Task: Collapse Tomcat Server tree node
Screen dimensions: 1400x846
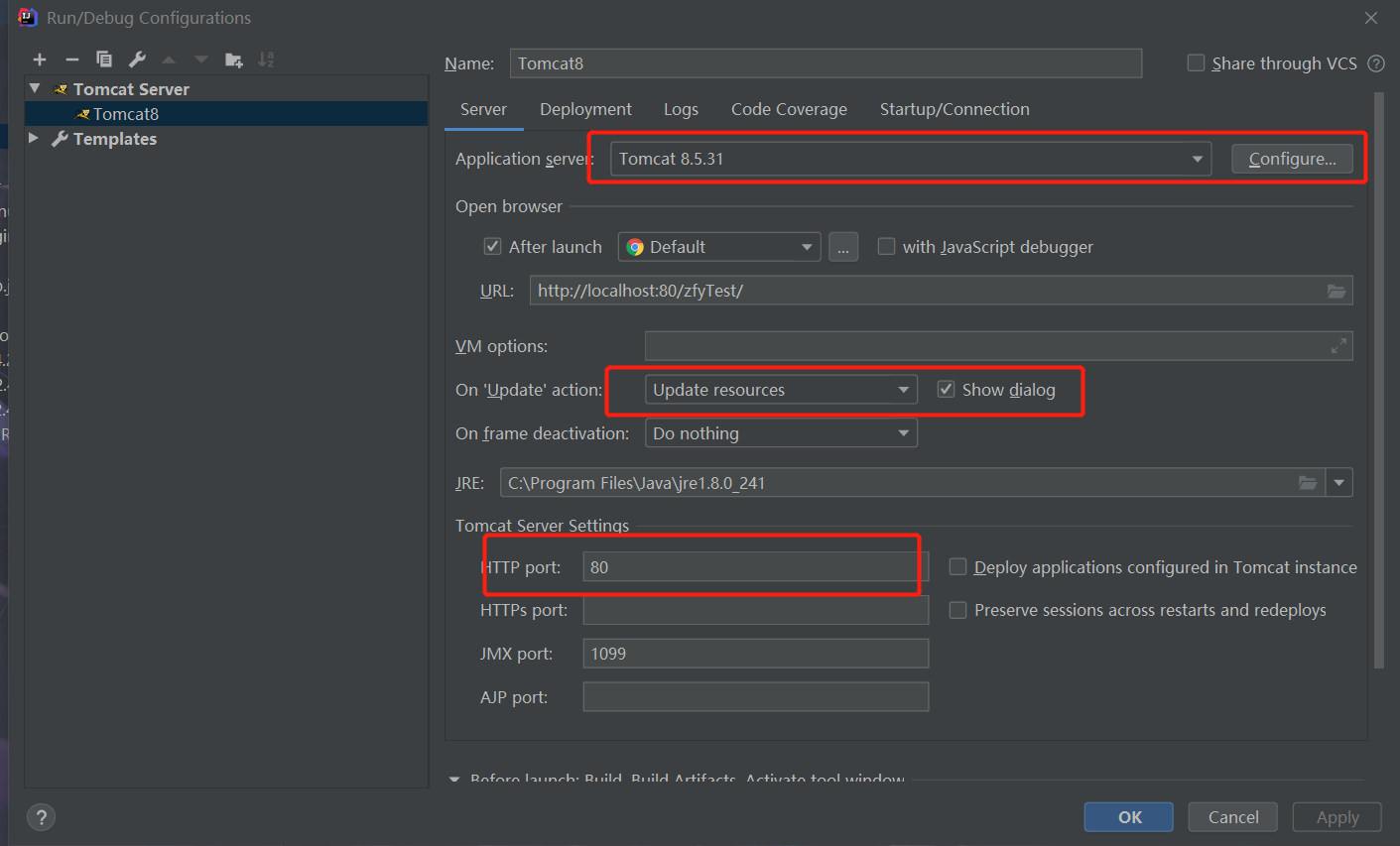Action: tap(35, 88)
